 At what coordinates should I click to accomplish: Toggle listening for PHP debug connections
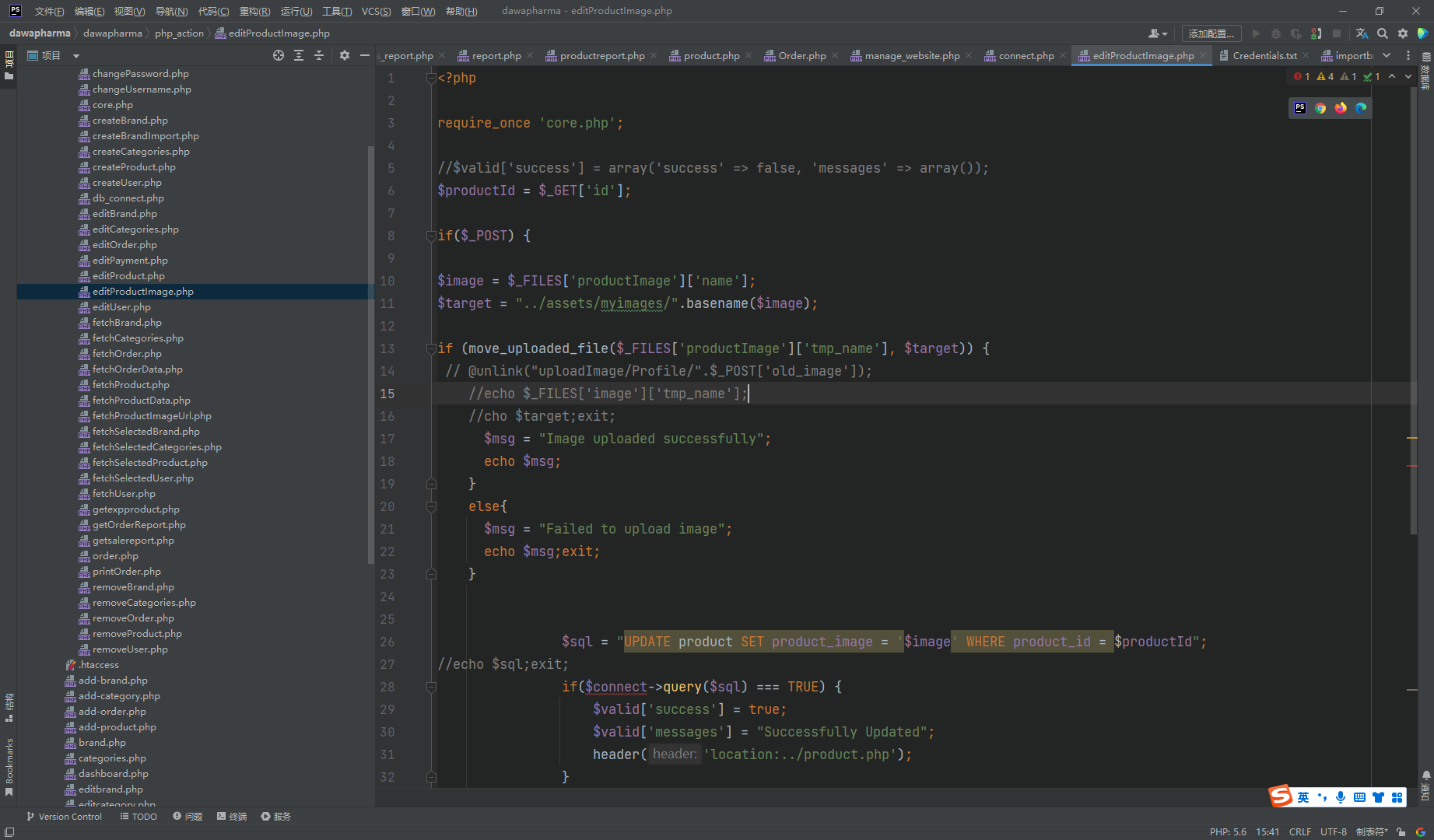coord(1317,33)
